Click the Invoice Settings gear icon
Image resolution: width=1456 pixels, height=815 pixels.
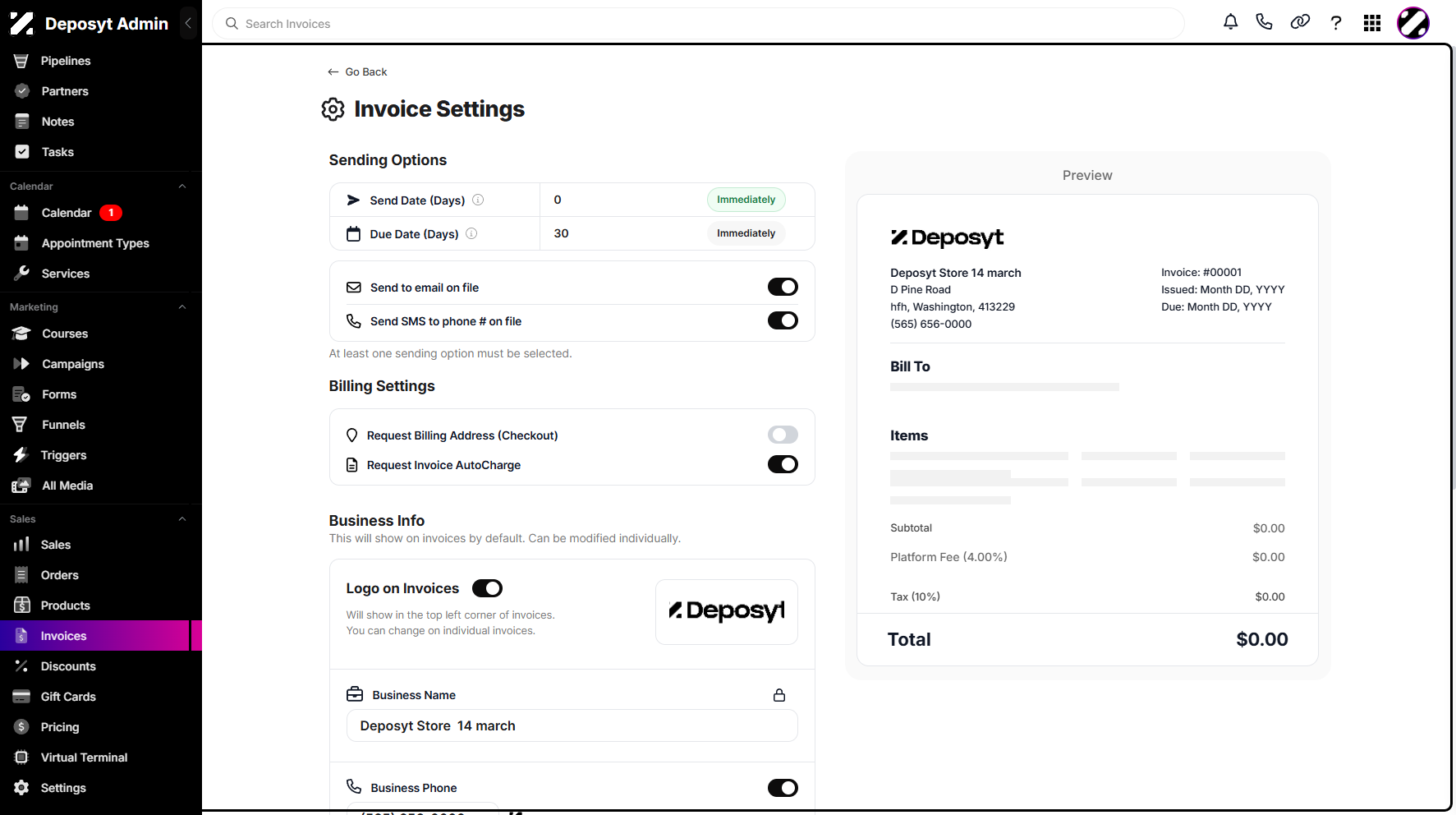[333, 109]
